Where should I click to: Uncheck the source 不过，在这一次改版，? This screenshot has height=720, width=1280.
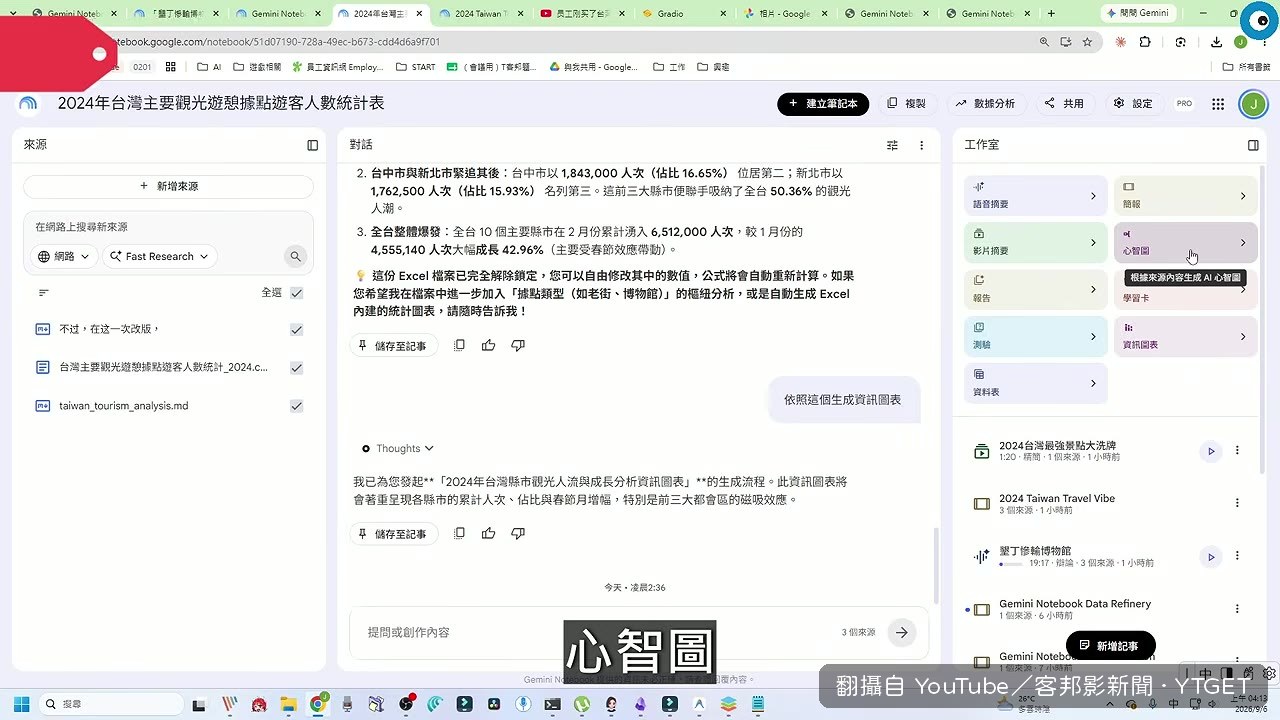point(296,330)
